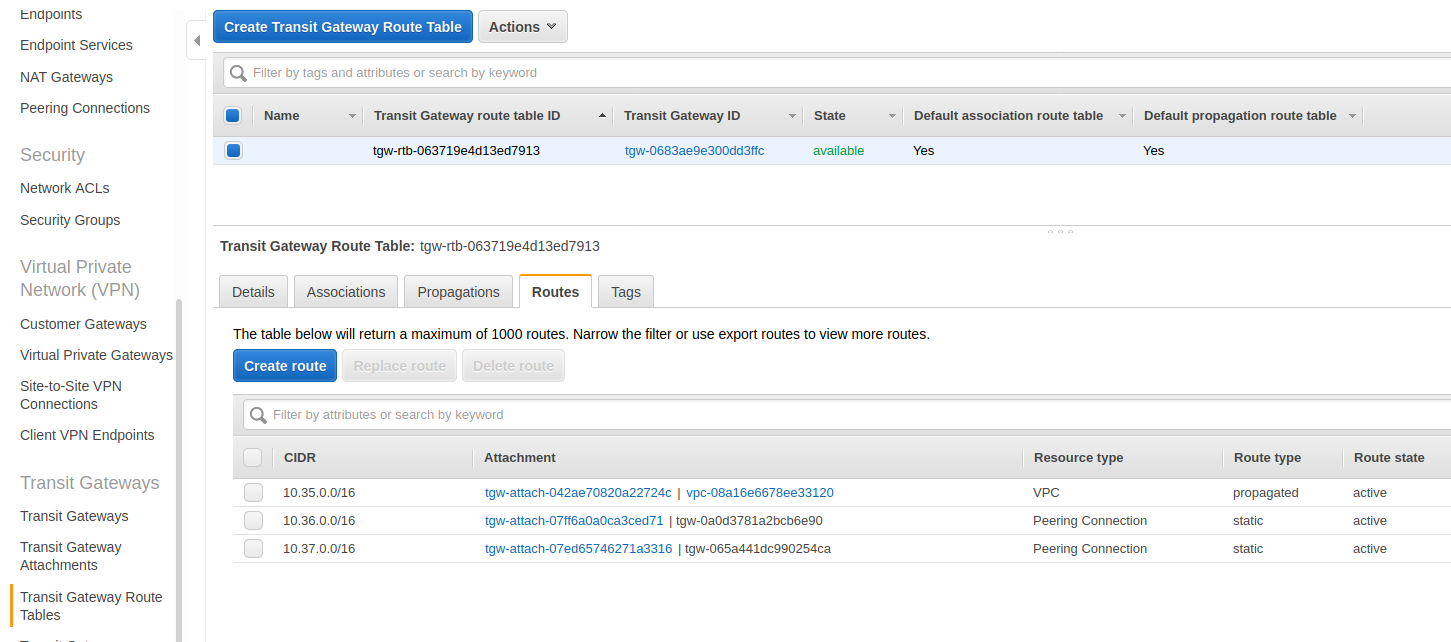Collapse the left navigation sidebar arrow

tap(196, 40)
